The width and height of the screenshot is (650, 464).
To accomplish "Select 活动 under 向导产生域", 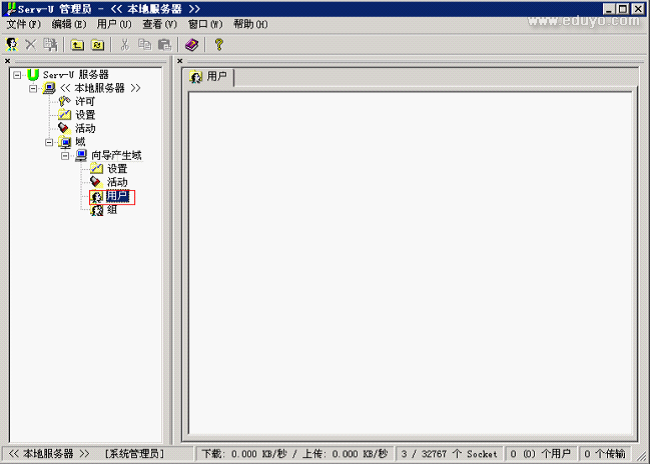I will (x=117, y=182).
